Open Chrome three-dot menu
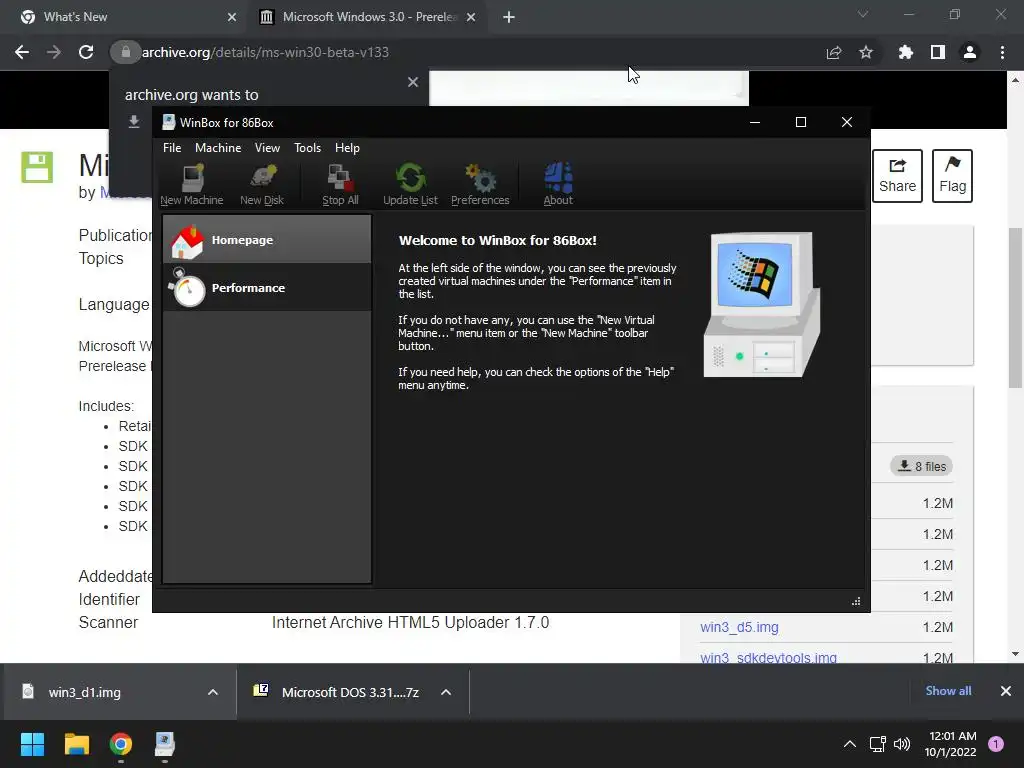1024x768 pixels. (1002, 52)
